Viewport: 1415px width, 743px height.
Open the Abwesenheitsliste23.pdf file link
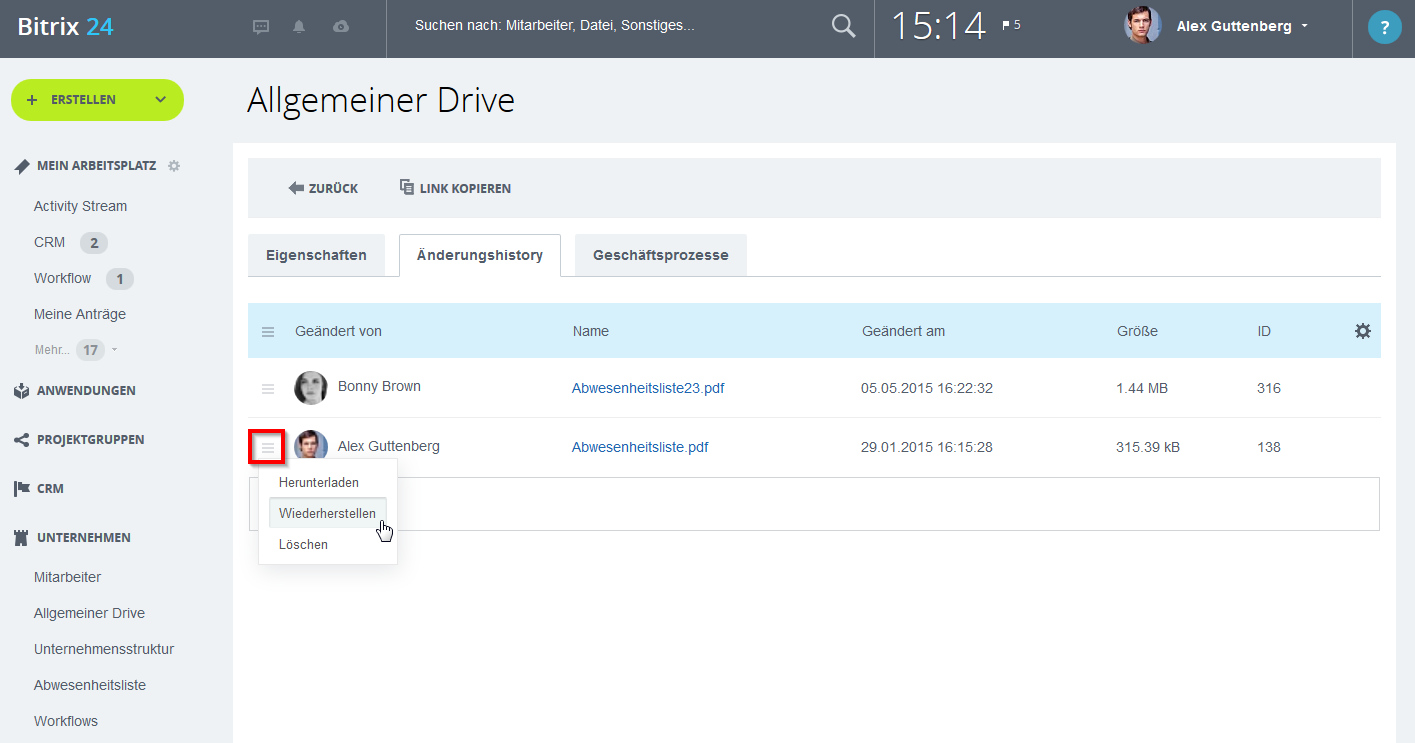pyautogui.click(x=648, y=387)
